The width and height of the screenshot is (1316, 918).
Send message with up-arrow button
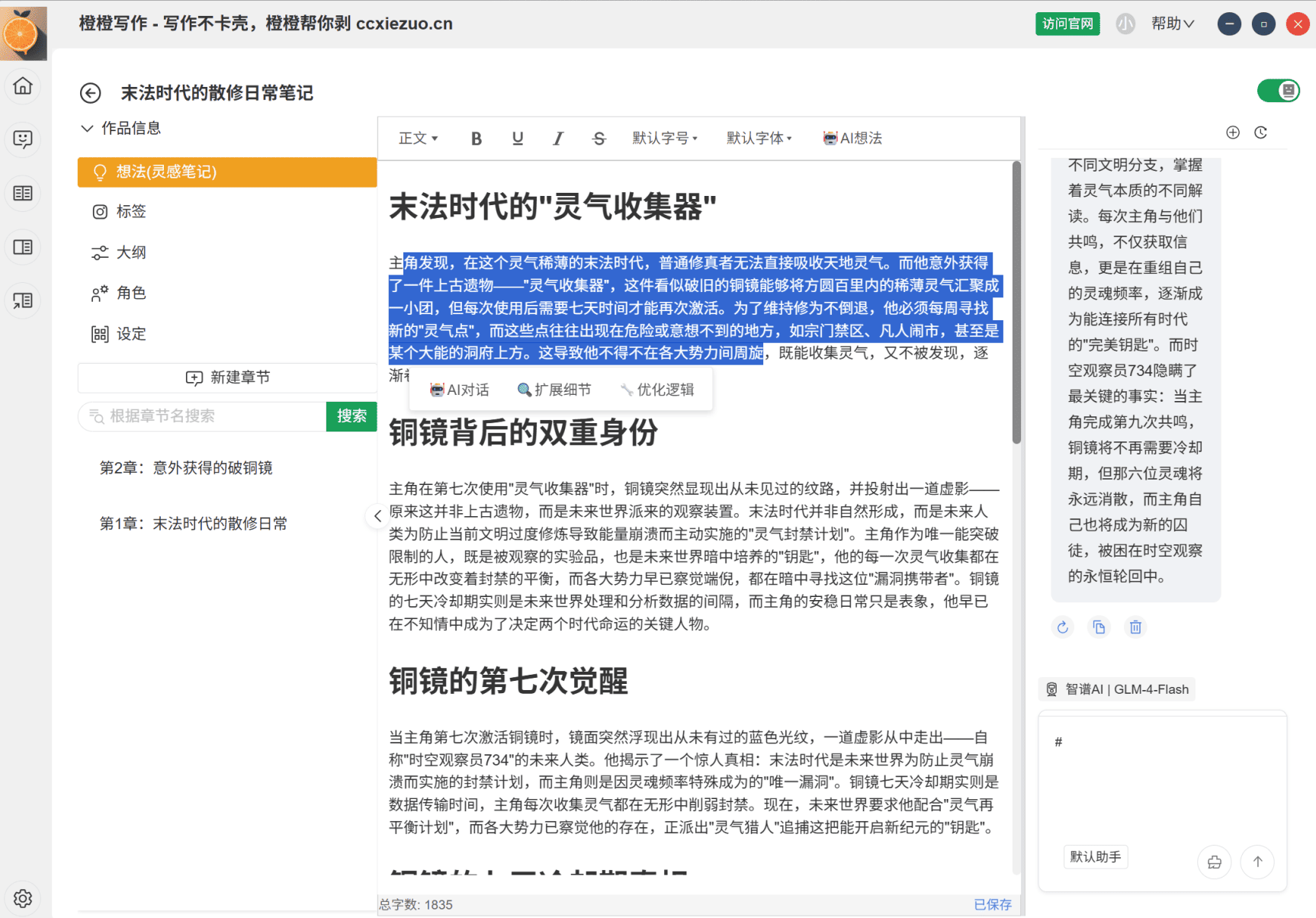(1257, 861)
